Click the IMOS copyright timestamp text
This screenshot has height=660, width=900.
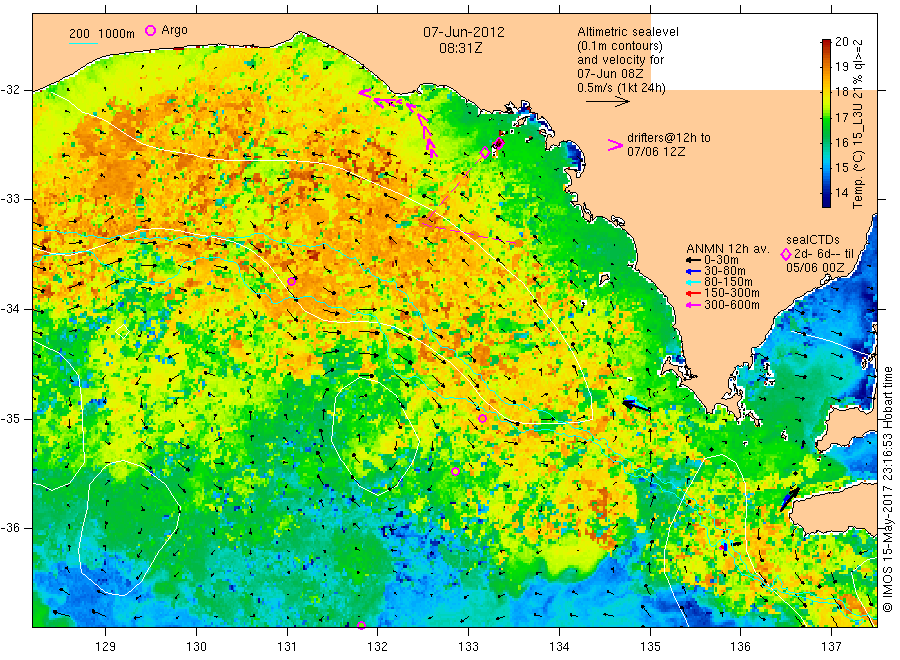click(x=887, y=489)
